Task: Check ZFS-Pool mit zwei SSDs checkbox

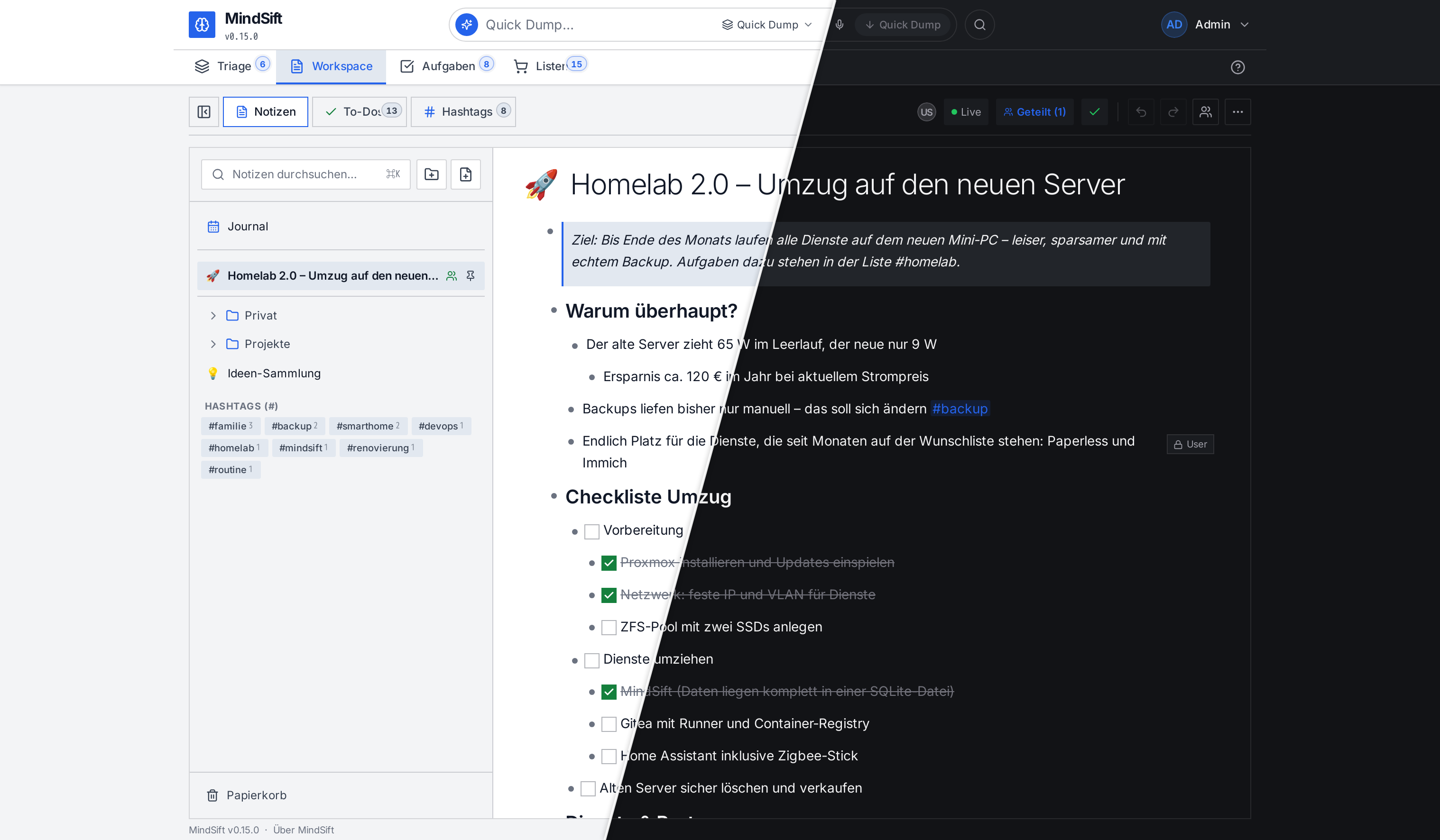Action: tap(609, 628)
